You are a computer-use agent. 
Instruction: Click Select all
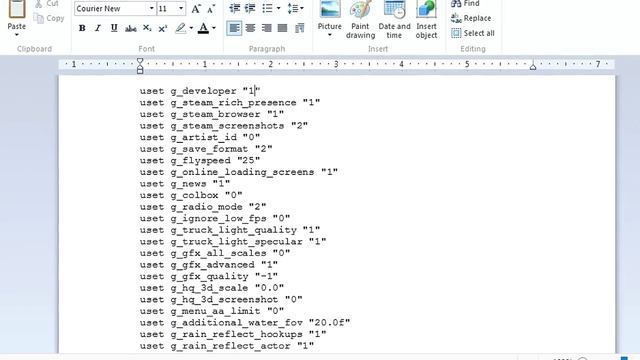pyautogui.click(x=473, y=33)
